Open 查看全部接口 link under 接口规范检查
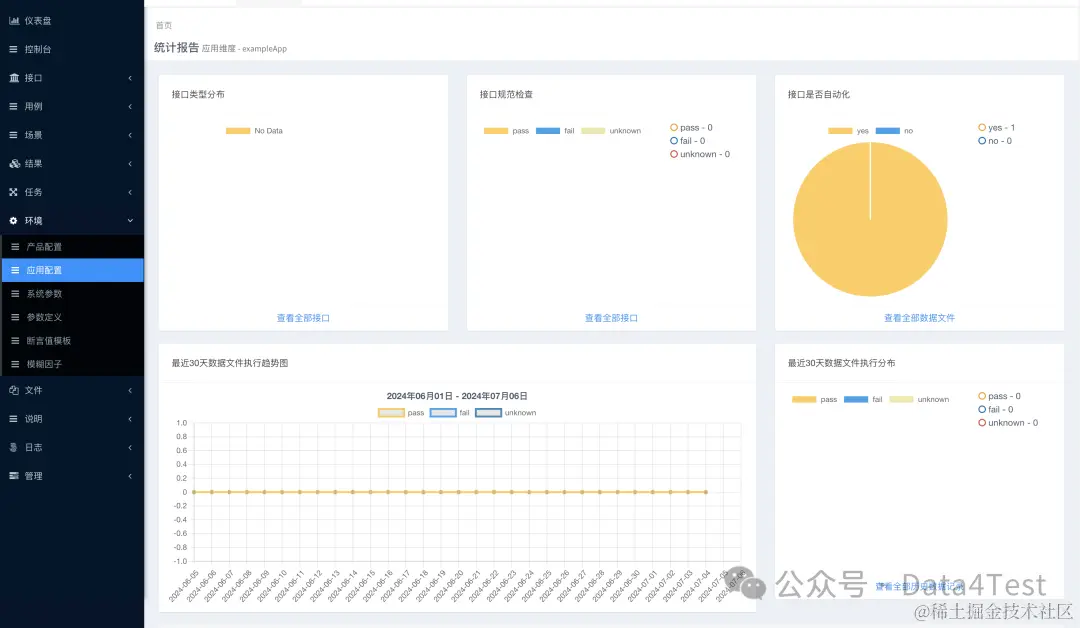The image size is (1080, 628). pyautogui.click(x=612, y=318)
